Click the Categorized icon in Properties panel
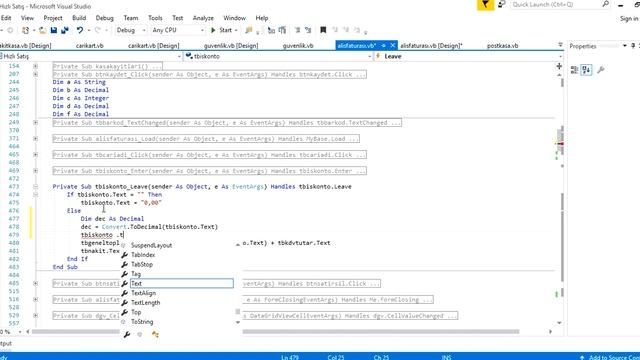This screenshot has height=360, width=640. pos(574,70)
